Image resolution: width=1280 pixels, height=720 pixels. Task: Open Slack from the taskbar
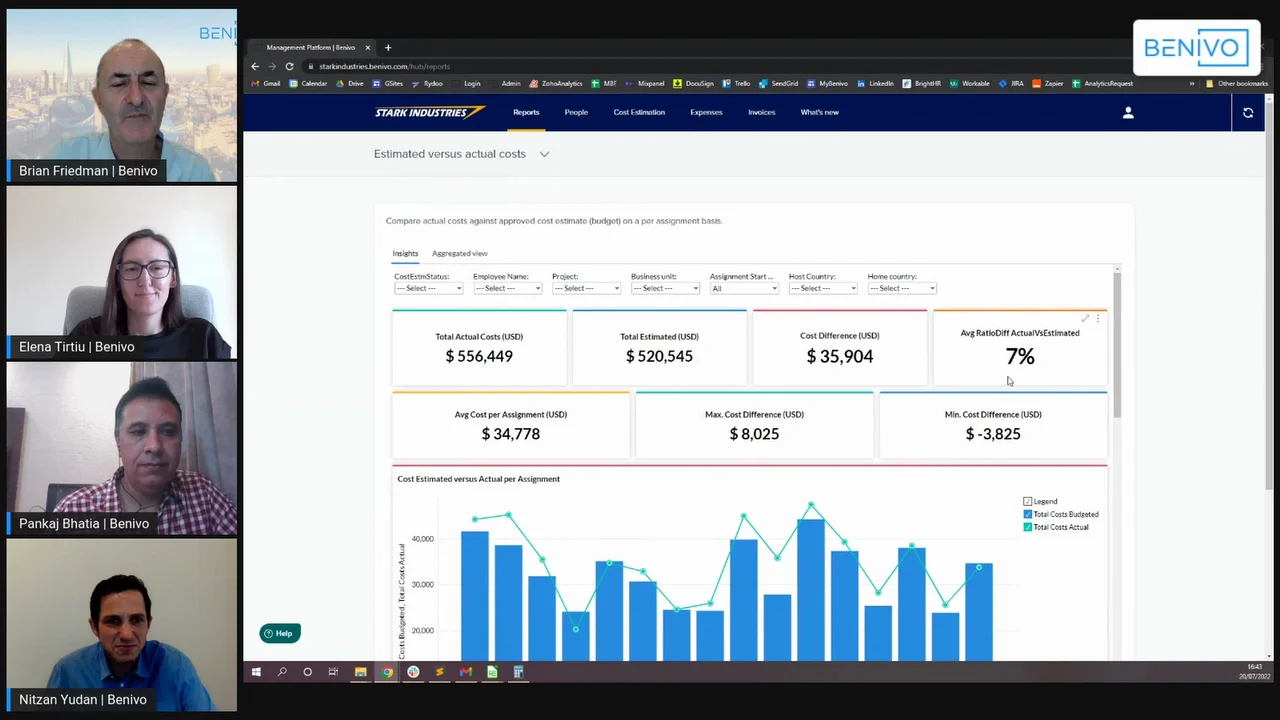[x=413, y=672]
